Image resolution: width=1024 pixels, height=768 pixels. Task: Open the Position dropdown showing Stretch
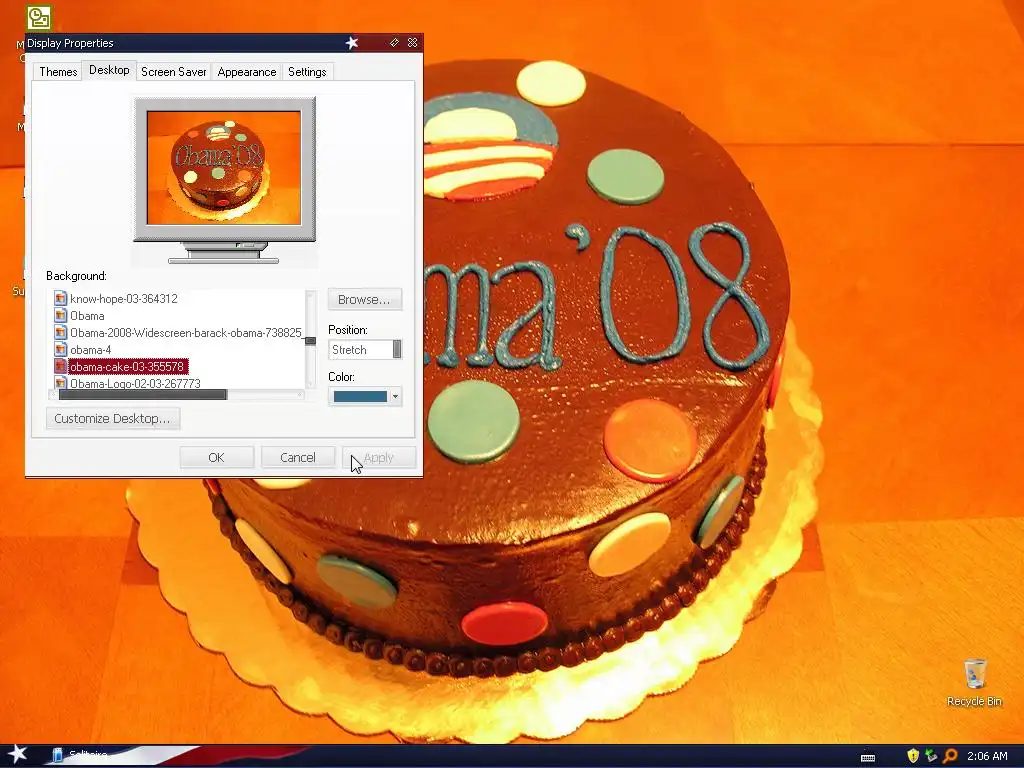point(365,349)
